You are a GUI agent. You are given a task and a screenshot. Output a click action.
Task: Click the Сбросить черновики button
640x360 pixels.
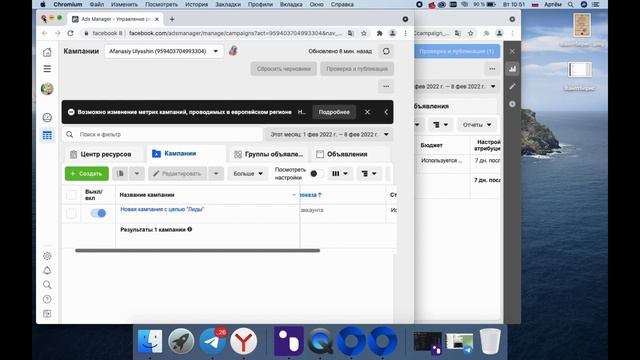click(284, 69)
